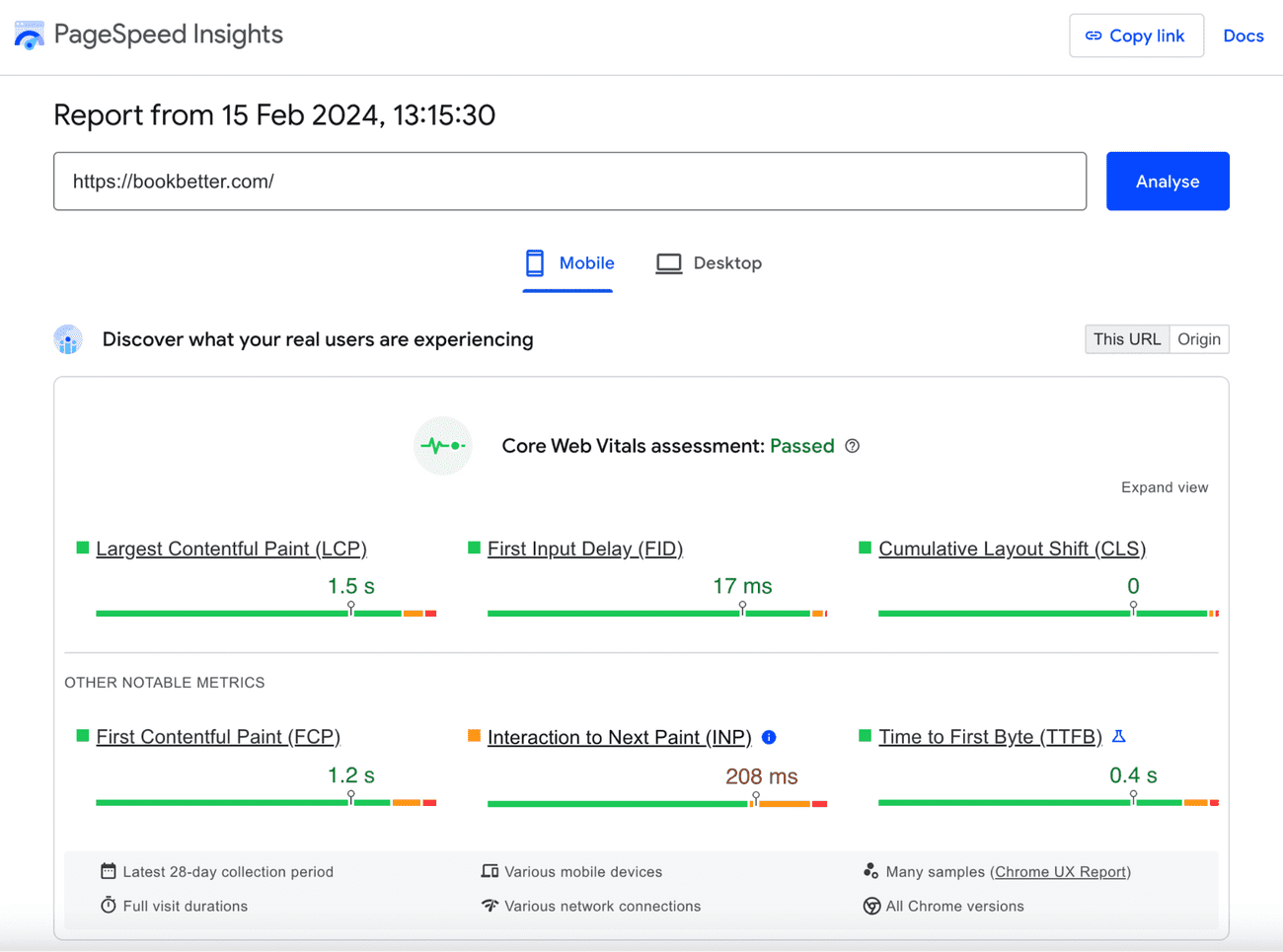This screenshot has width=1283, height=952.
Task: Open the Docs link
Action: [x=1243, y=36]
